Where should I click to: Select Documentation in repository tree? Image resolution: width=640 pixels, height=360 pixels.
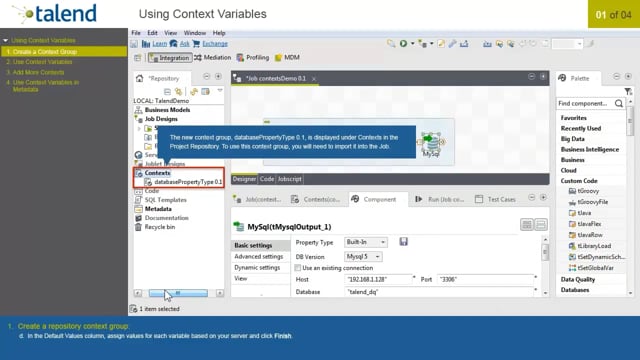pos(167,218)
